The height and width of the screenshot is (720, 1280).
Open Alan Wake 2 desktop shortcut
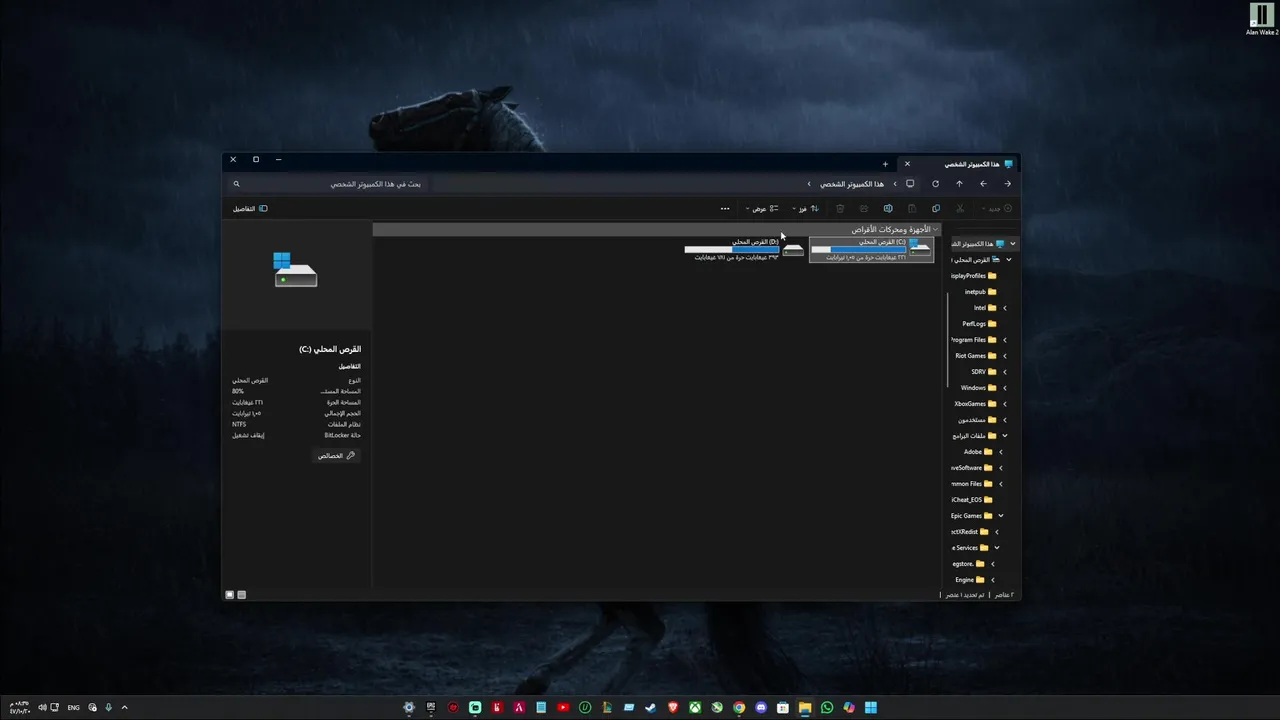1262,19
